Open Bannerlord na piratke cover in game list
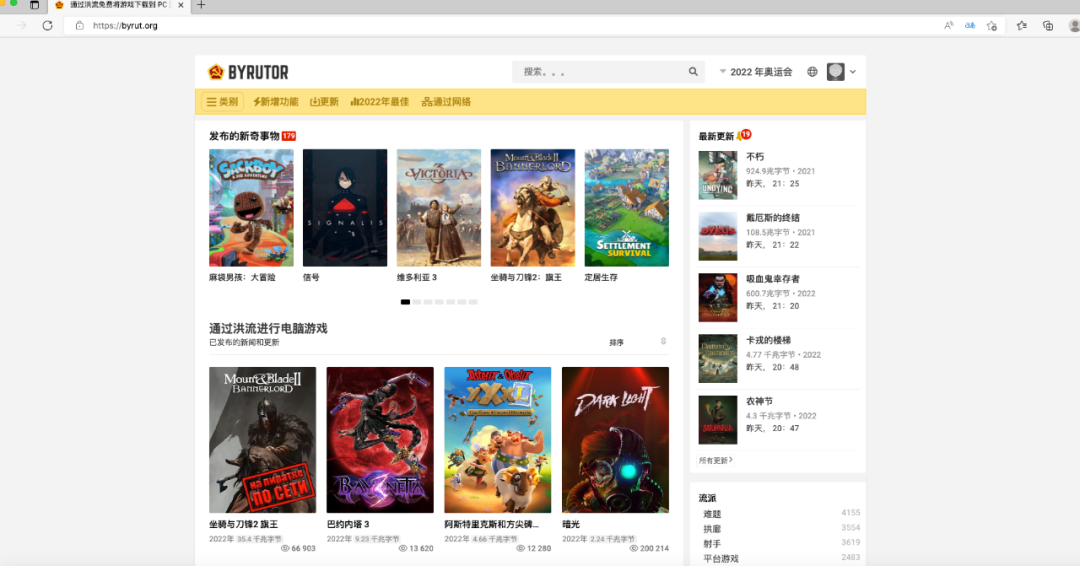This screenshot has width=1080, height=566. tap(262, 440)
